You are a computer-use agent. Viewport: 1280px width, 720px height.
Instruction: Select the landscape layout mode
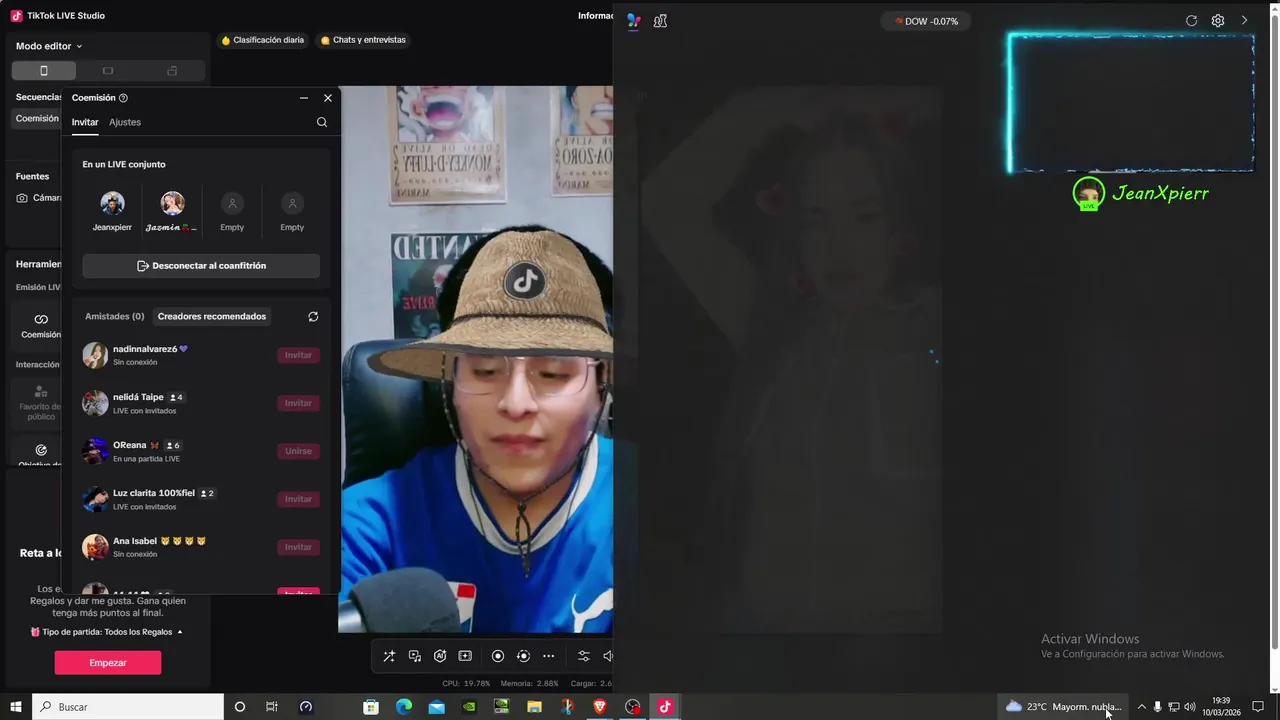point(108,71)
